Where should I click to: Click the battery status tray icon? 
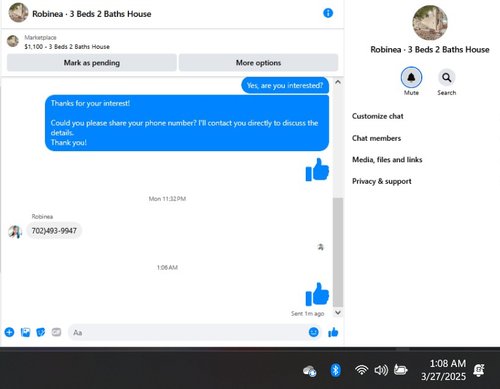pos(401,370)
